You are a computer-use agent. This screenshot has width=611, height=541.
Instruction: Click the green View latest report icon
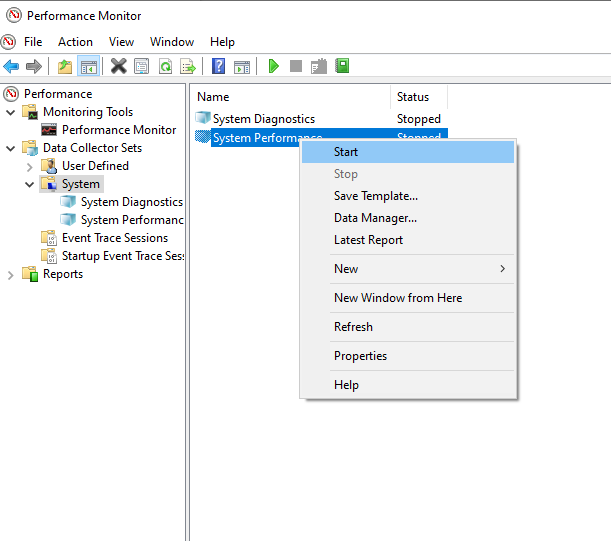tap(342, 66)
